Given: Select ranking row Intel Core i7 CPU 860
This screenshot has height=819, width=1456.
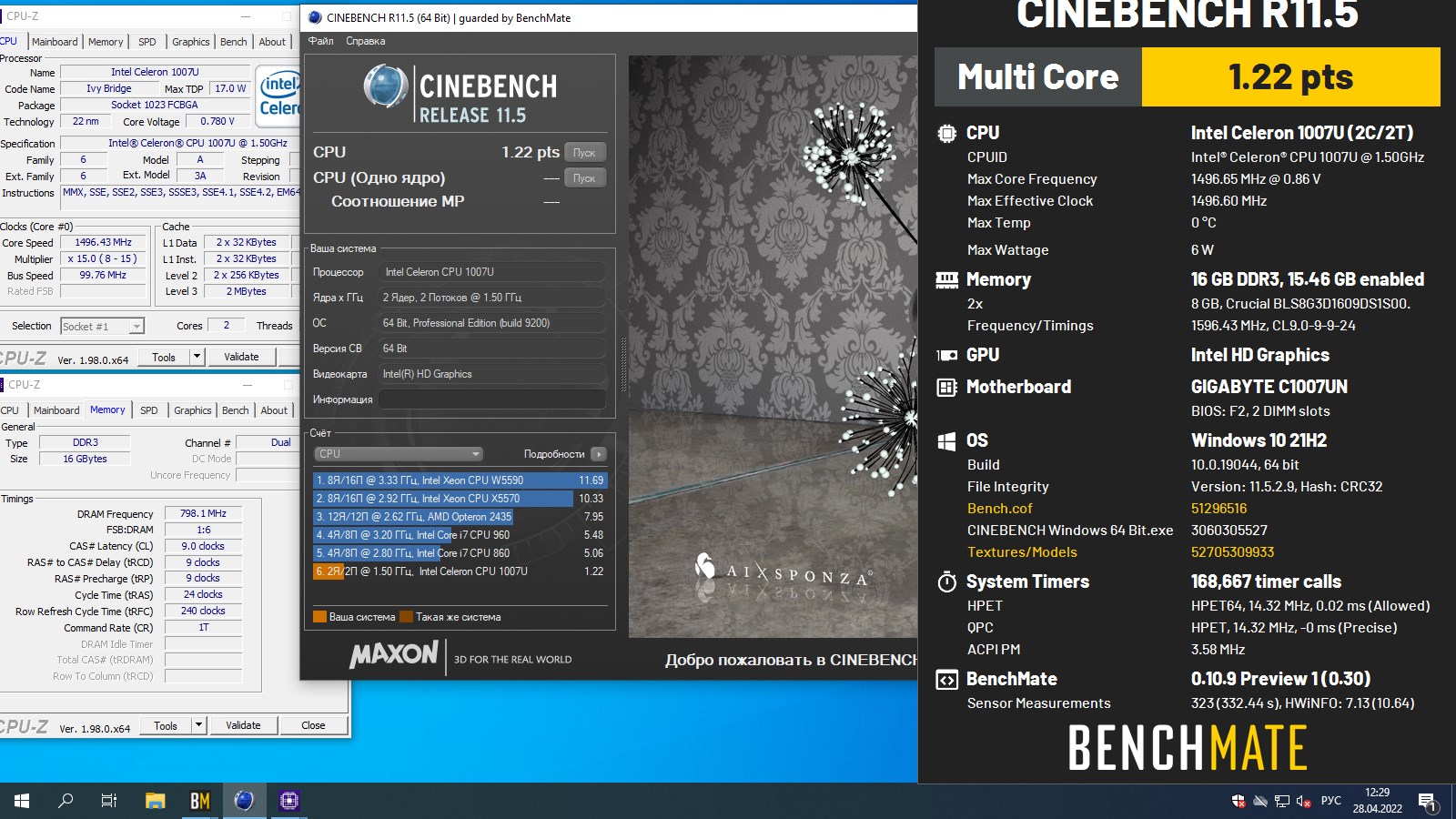Looking at the screenshot, I should click(460, 552).
